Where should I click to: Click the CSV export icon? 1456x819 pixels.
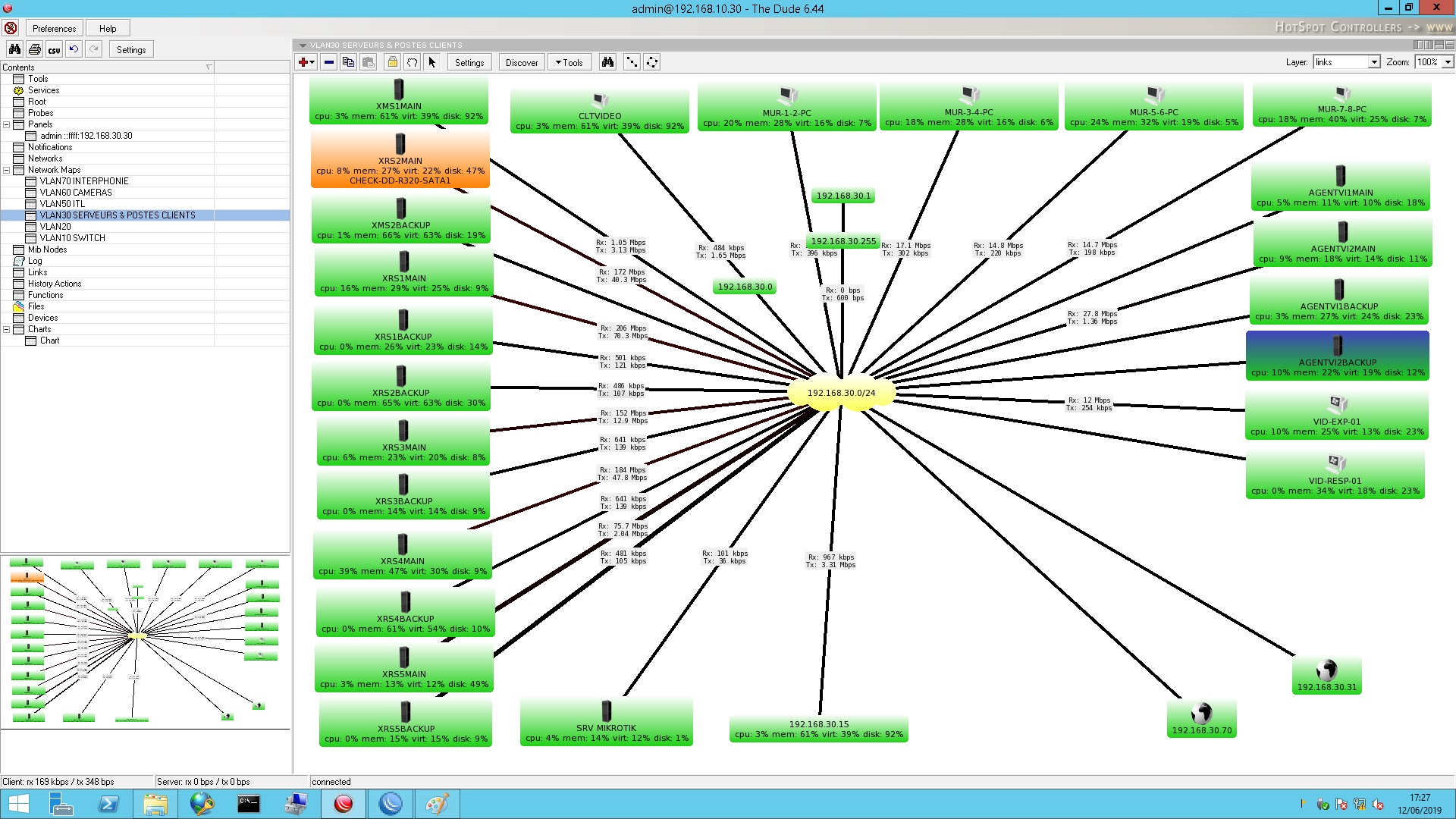[x=54, y=49]
